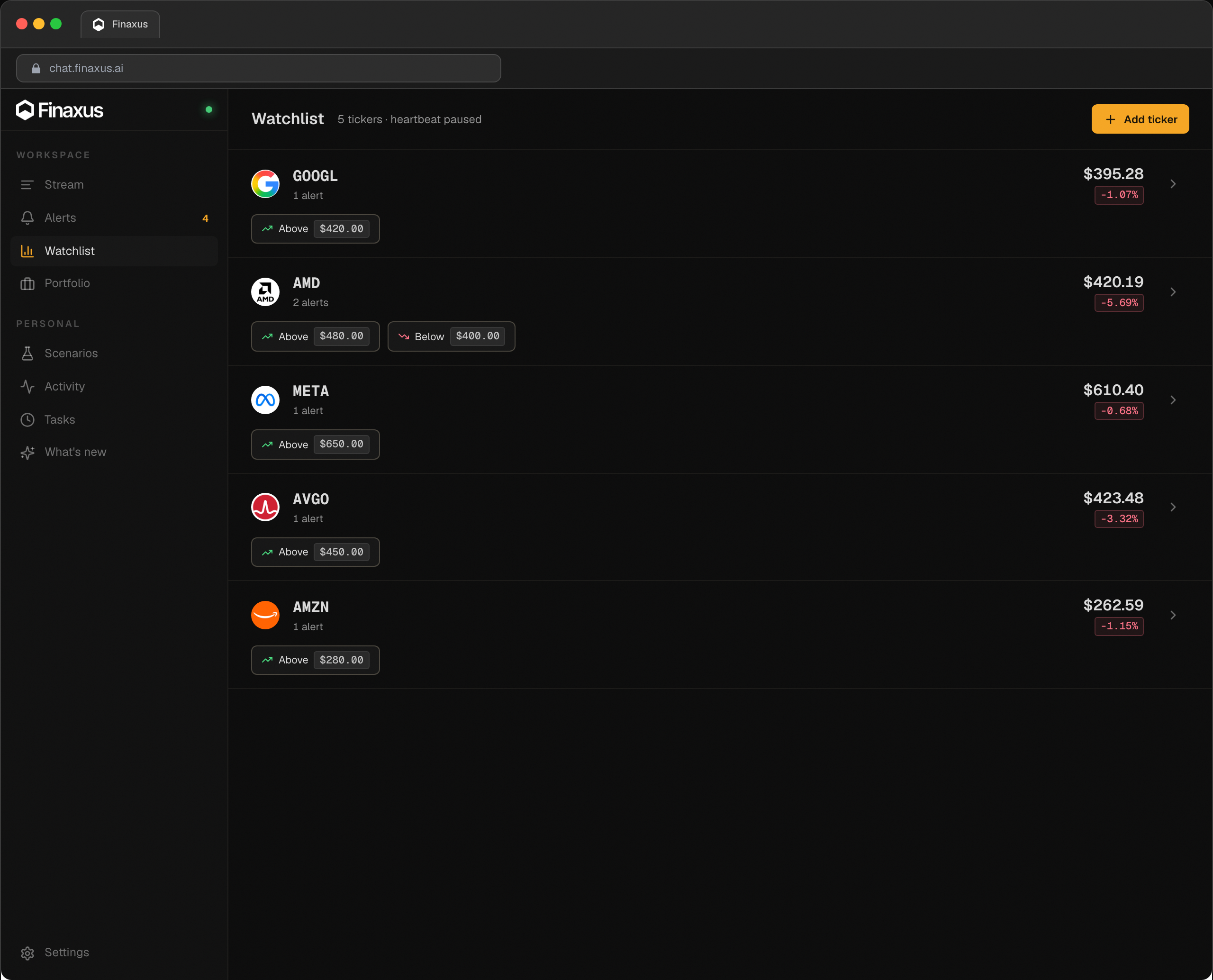Go to Portfolio in sidebar

(x=114, y=283)
